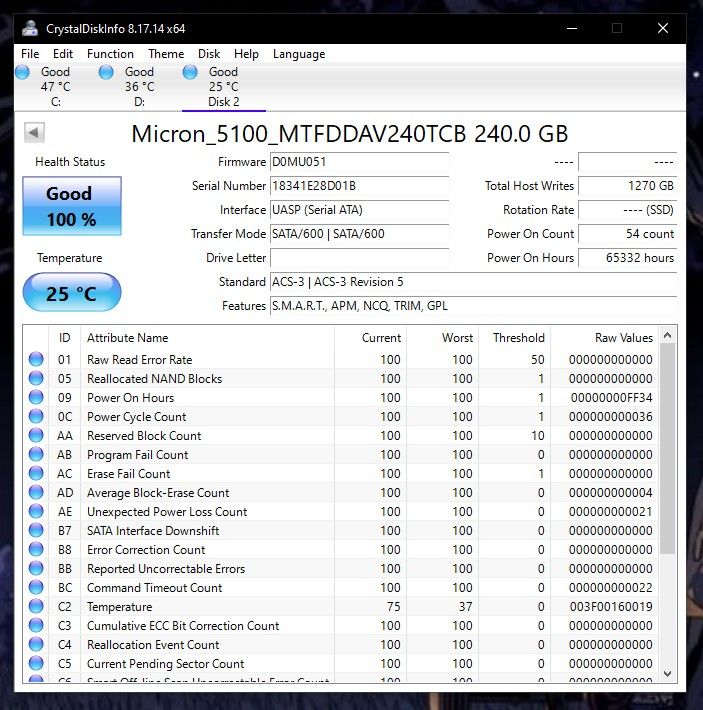Minimize the CrystalDiskInfo window

[572, 29]
